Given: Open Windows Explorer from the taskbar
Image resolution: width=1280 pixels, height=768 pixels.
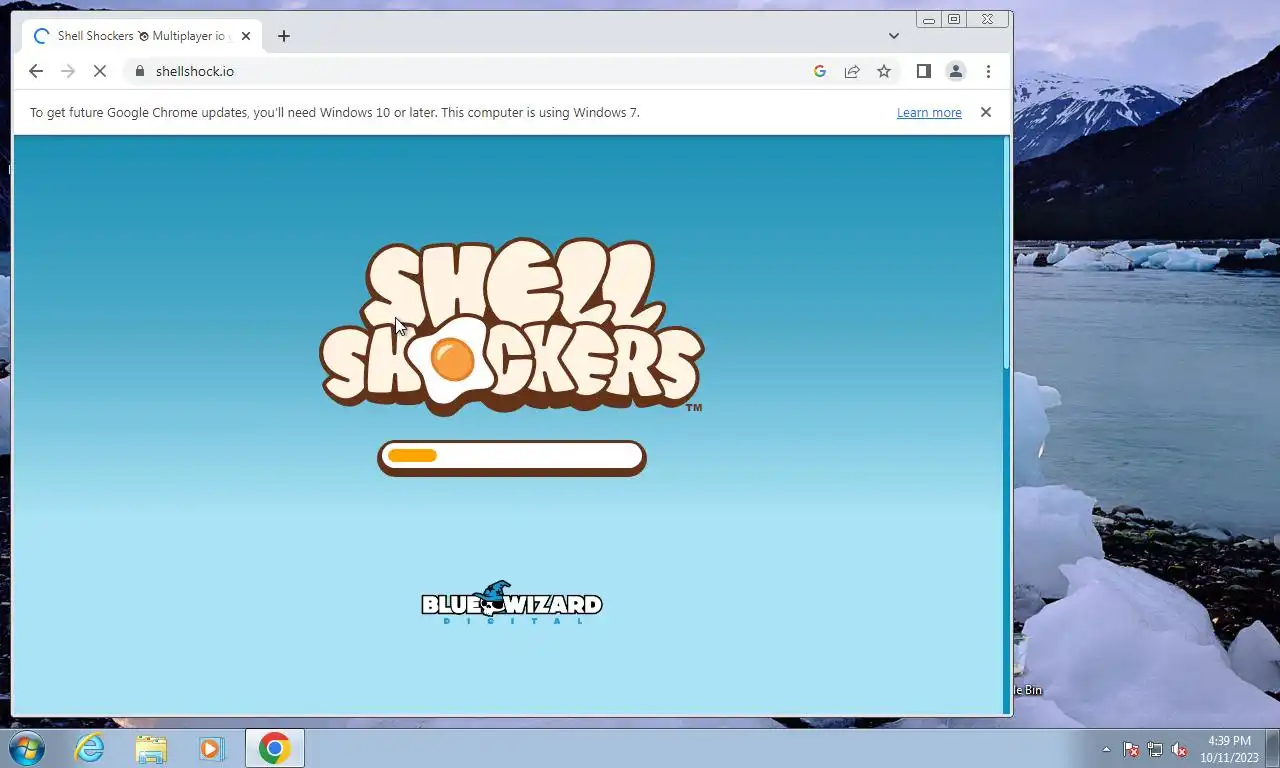Looking at the screenshot, I should click(151, 748).
